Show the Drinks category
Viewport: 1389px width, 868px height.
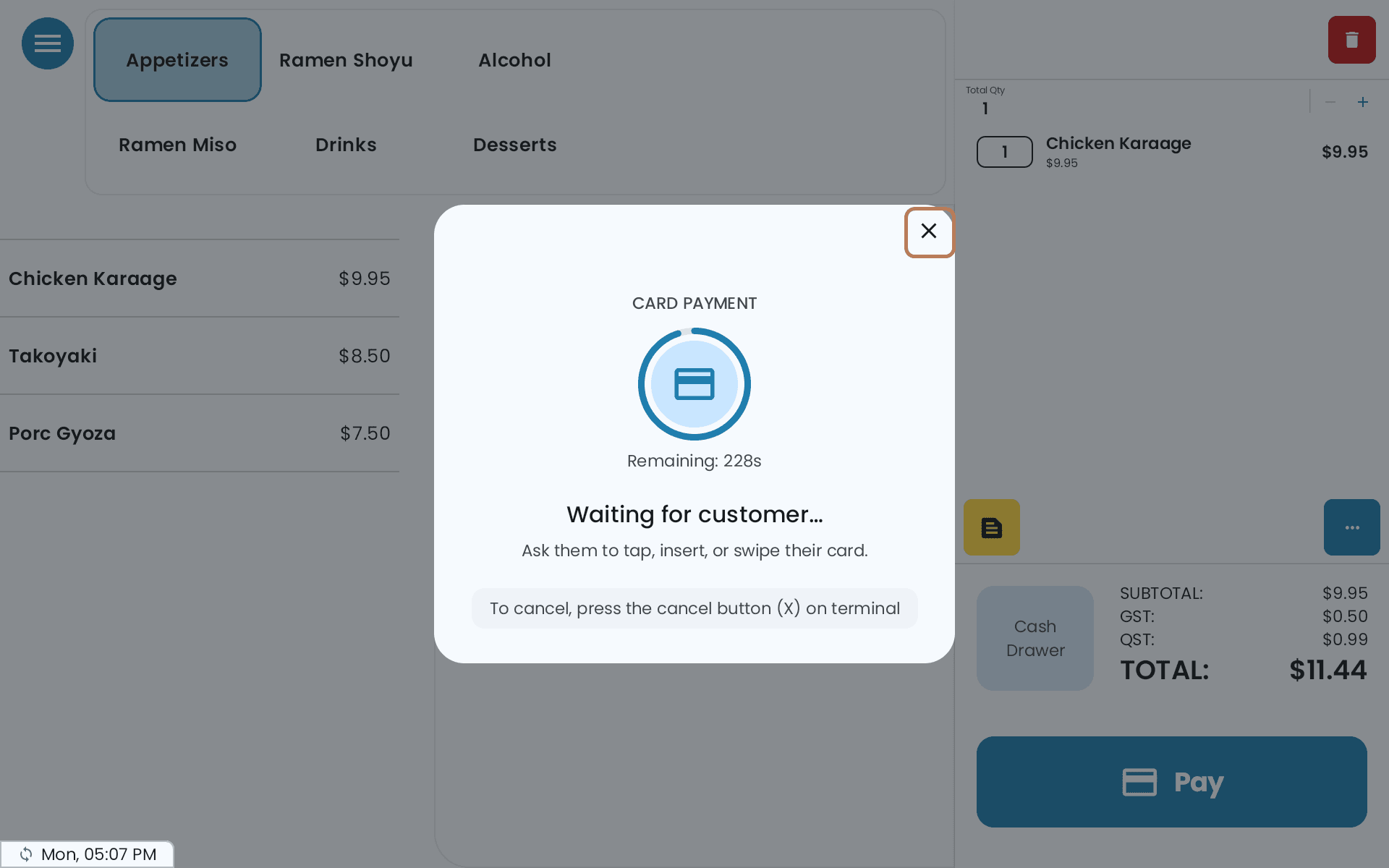tap(346, 145)
